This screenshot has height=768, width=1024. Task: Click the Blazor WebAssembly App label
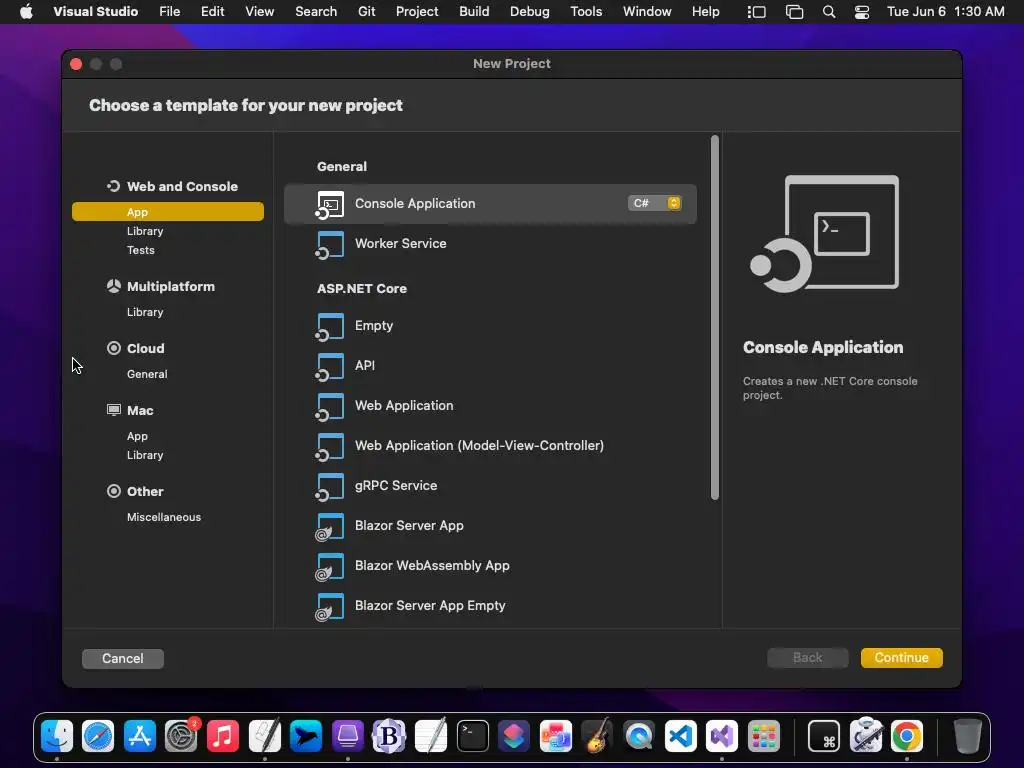click(432, 566)
